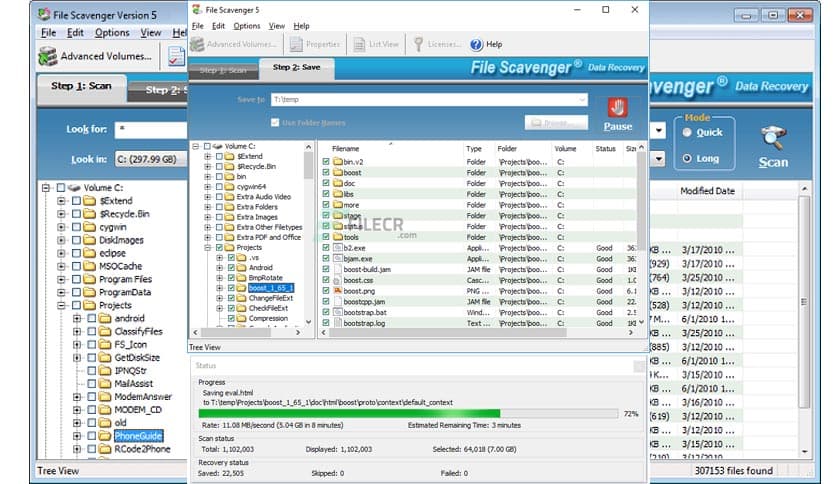
Task: Sort file list by Filename column
Action: point(345,149)
